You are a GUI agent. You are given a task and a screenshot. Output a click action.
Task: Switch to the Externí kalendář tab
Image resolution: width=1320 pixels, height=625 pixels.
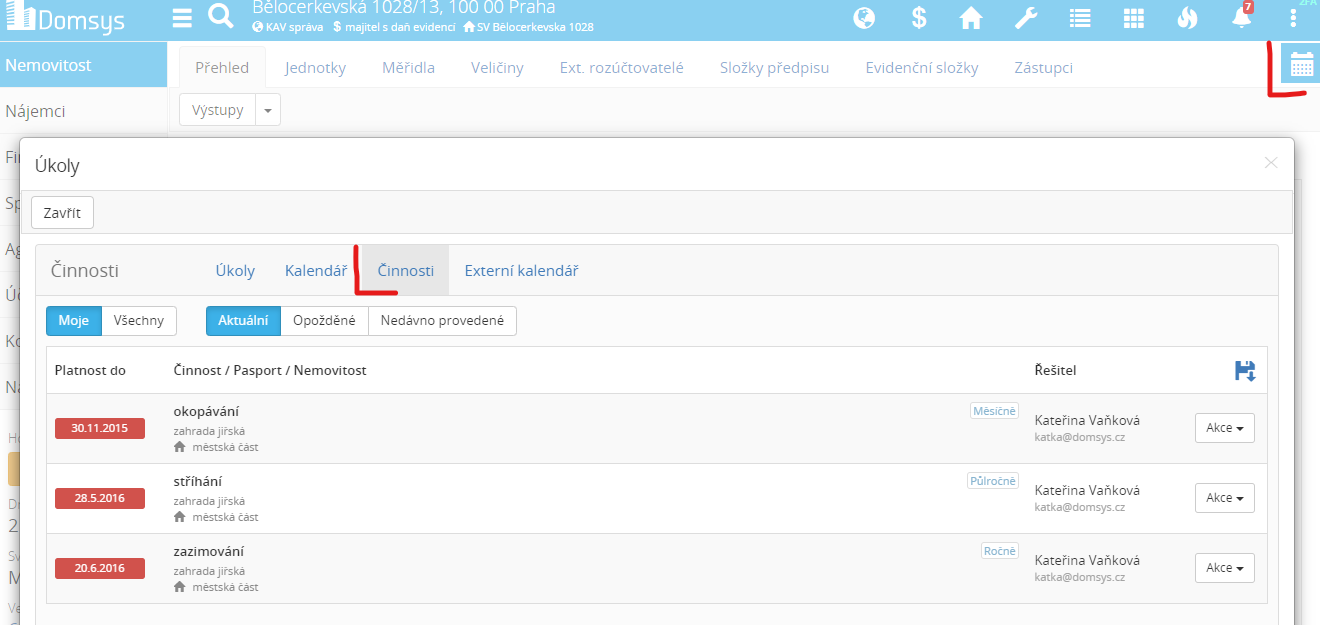tap(521, 270)
